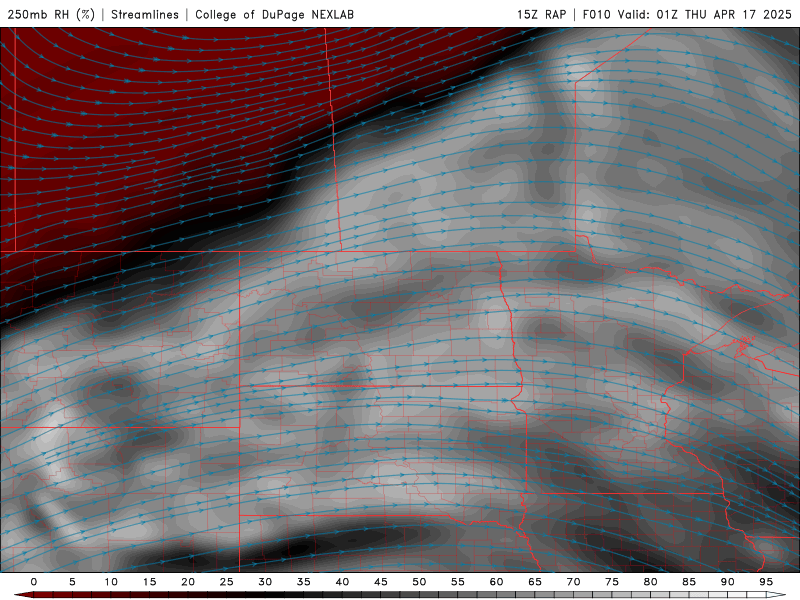Click the '60' color scale label
The width and height of the screenshot is (800, 600).
click(x=496, y=582)
